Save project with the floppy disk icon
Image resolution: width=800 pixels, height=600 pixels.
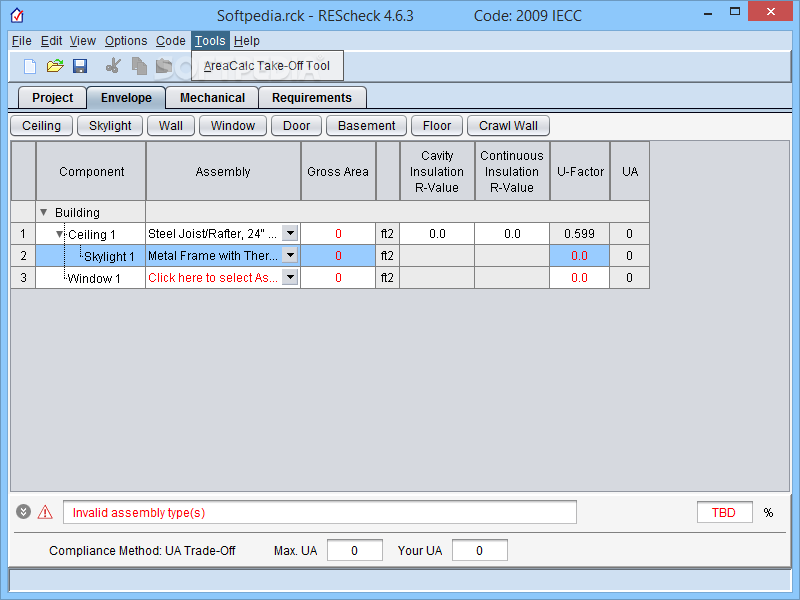point(80,66)
